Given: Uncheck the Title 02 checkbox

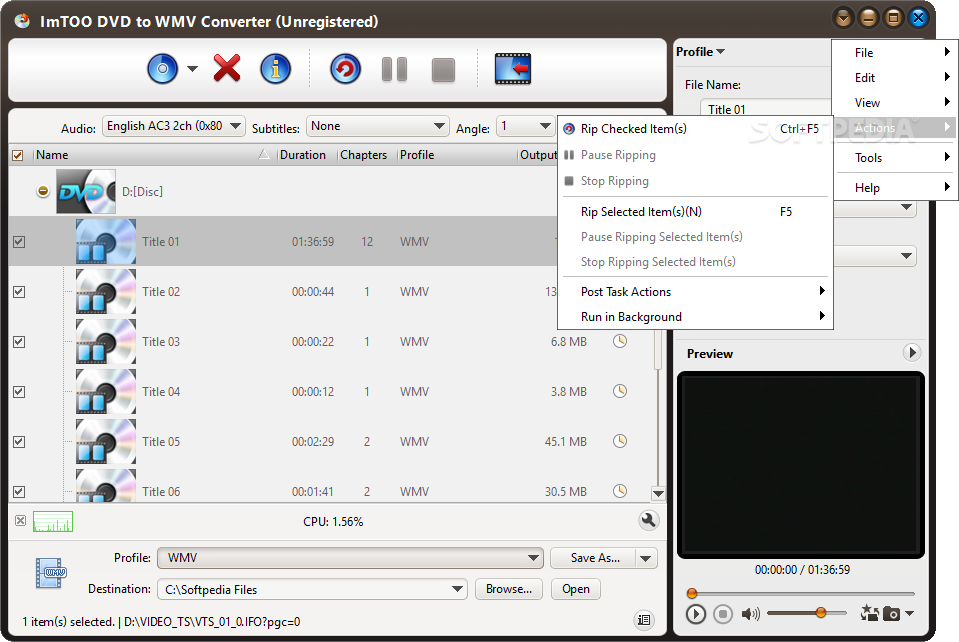Looking at the screenshot, I should tap(19, 292).
